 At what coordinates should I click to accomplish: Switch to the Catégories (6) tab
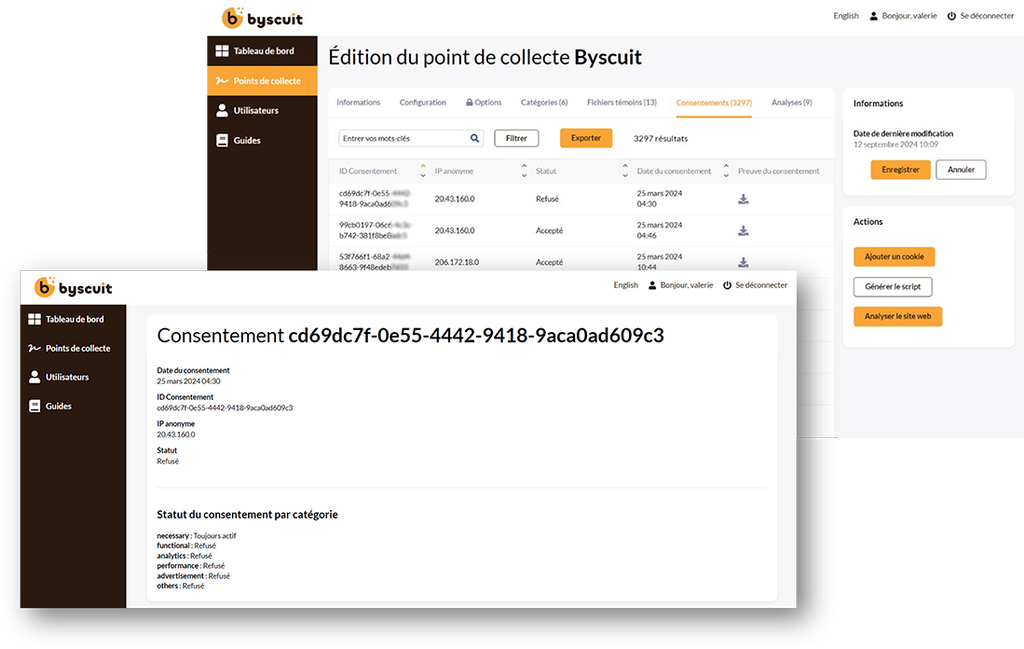point(544,103)
